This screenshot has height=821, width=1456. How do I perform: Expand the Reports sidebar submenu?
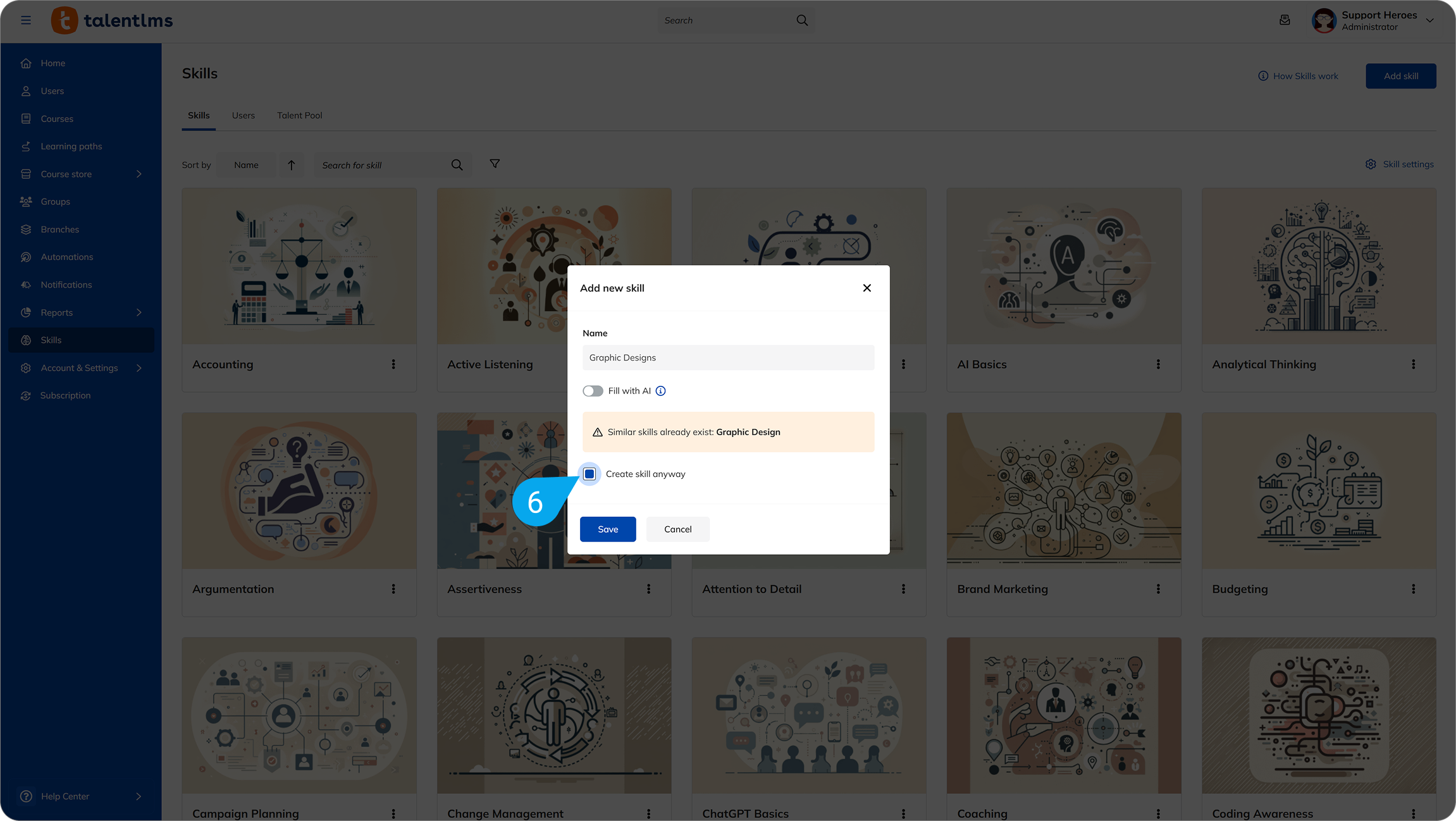click(x=139, y=312)
